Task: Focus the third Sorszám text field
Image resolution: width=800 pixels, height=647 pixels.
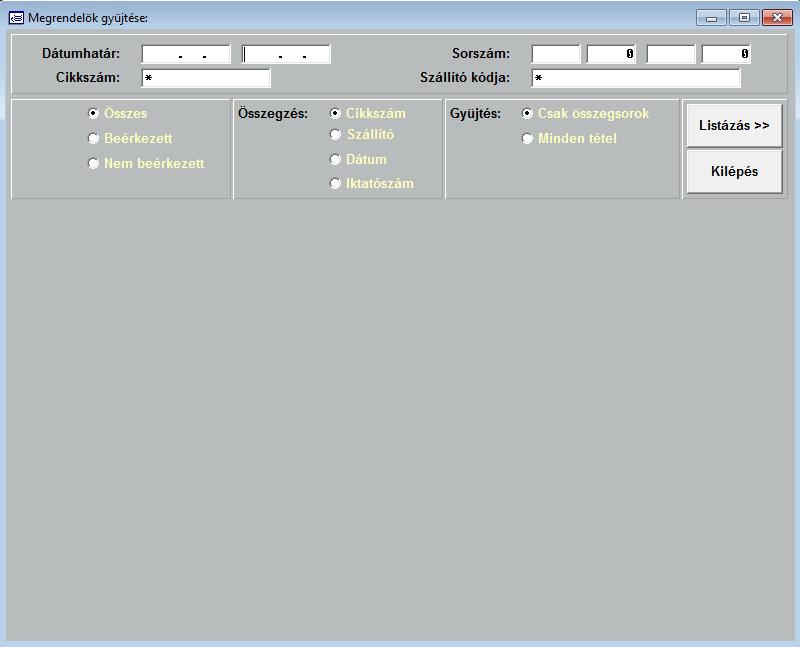Action: coord(670,54)
